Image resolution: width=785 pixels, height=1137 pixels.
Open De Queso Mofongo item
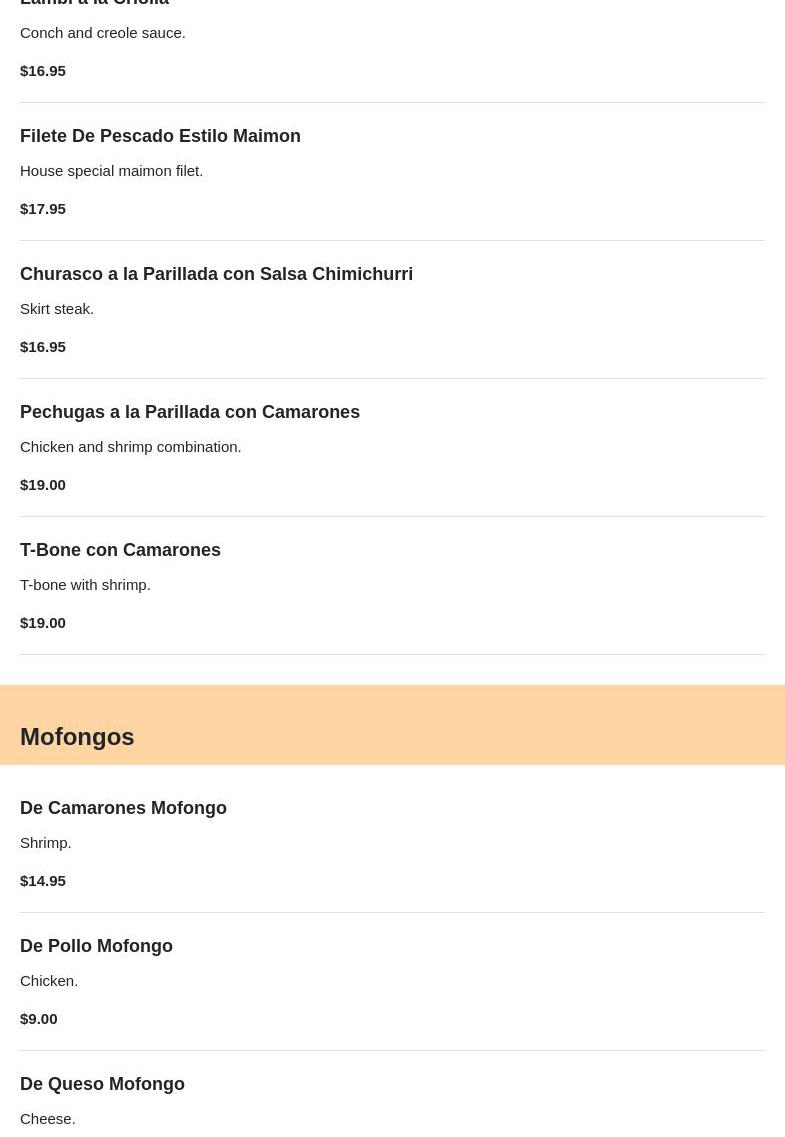[x=102, y=1084]
